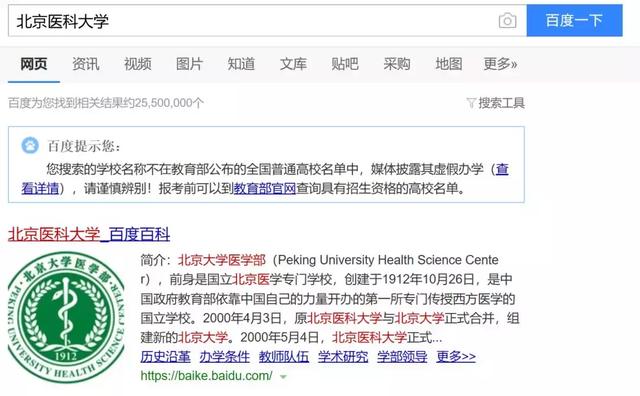Click the camera image-search icon

click(x=507, y=20)
